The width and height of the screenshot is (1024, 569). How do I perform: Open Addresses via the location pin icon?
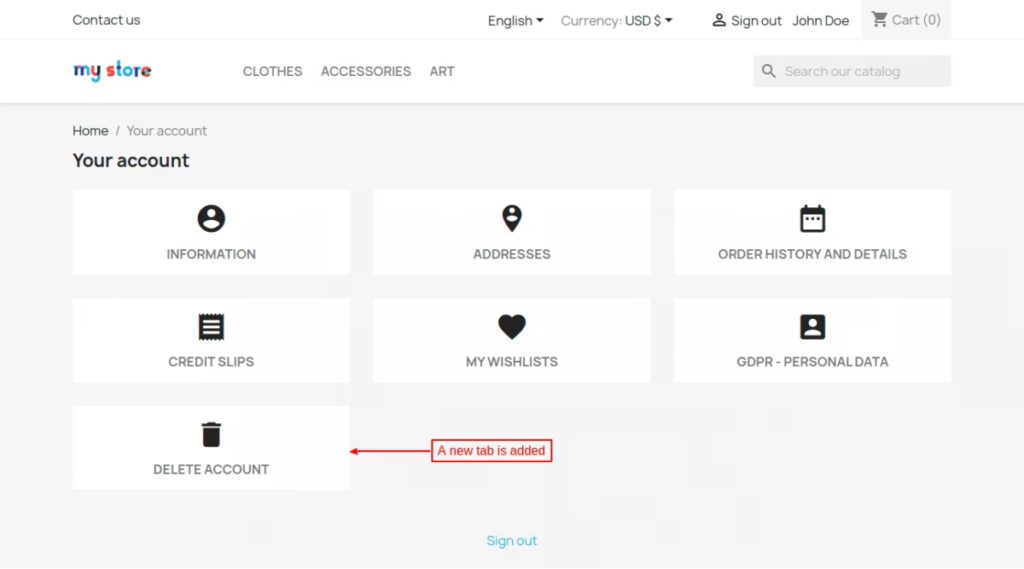tap(511, 219)
